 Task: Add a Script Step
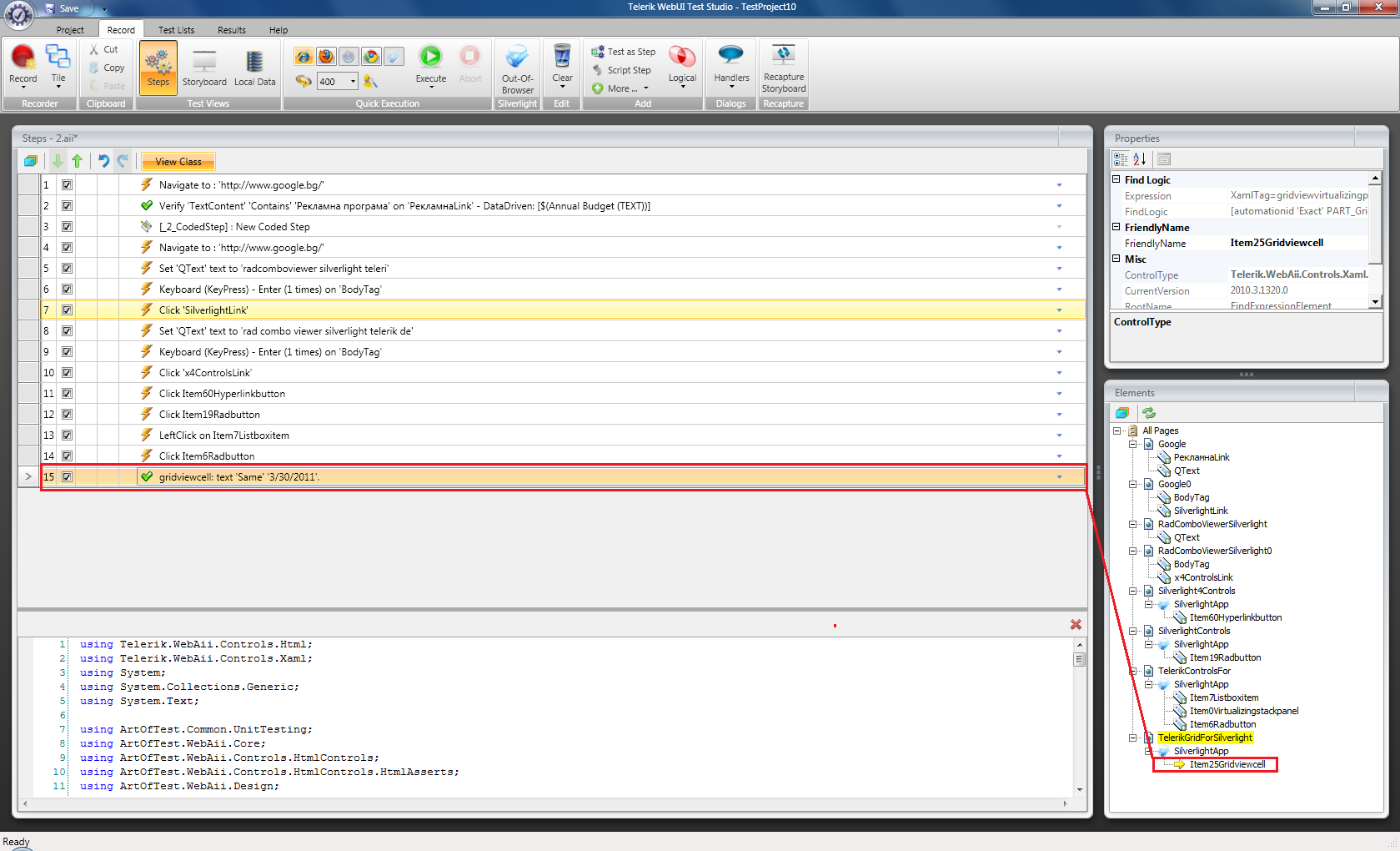[x=621, y=70]
